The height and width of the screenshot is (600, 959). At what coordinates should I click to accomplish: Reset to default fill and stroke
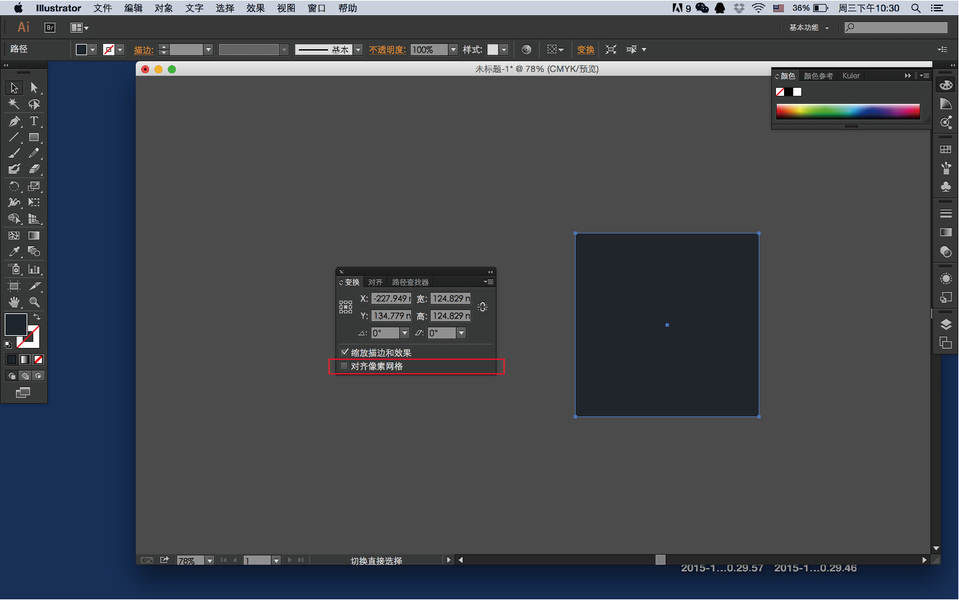(x=8, y=345)
